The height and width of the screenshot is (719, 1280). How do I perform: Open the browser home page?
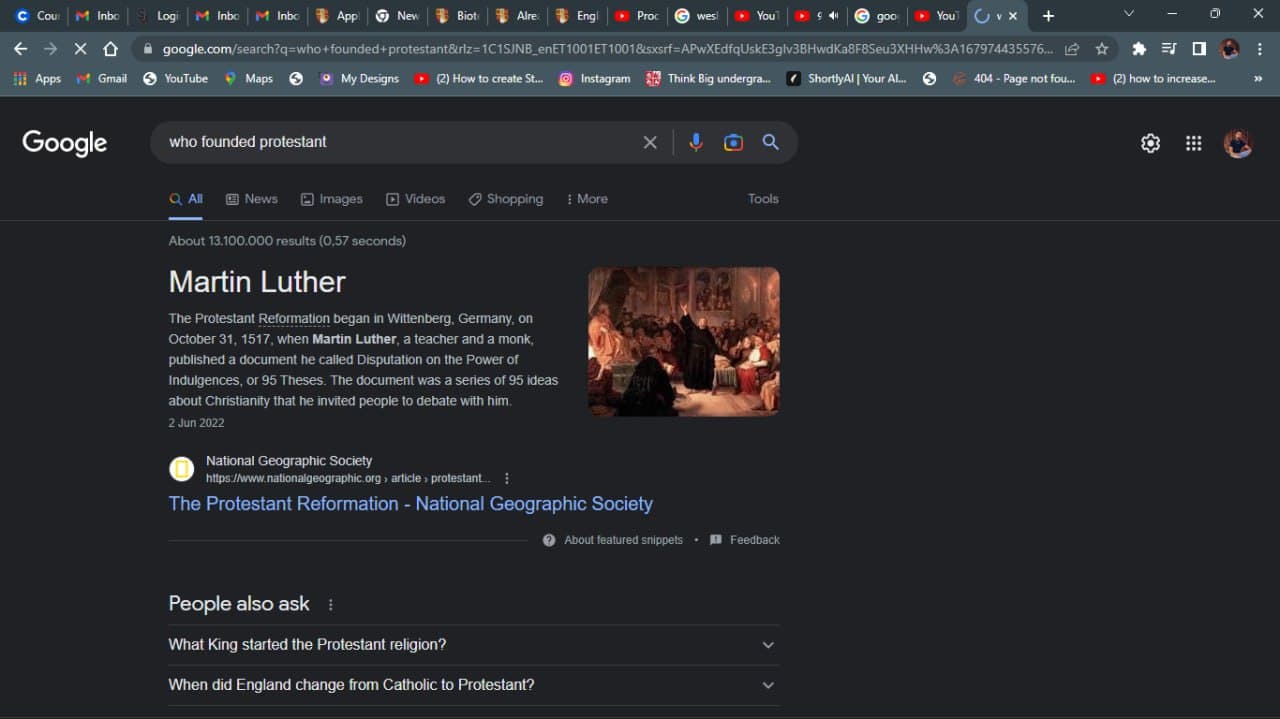coord(110,49)
